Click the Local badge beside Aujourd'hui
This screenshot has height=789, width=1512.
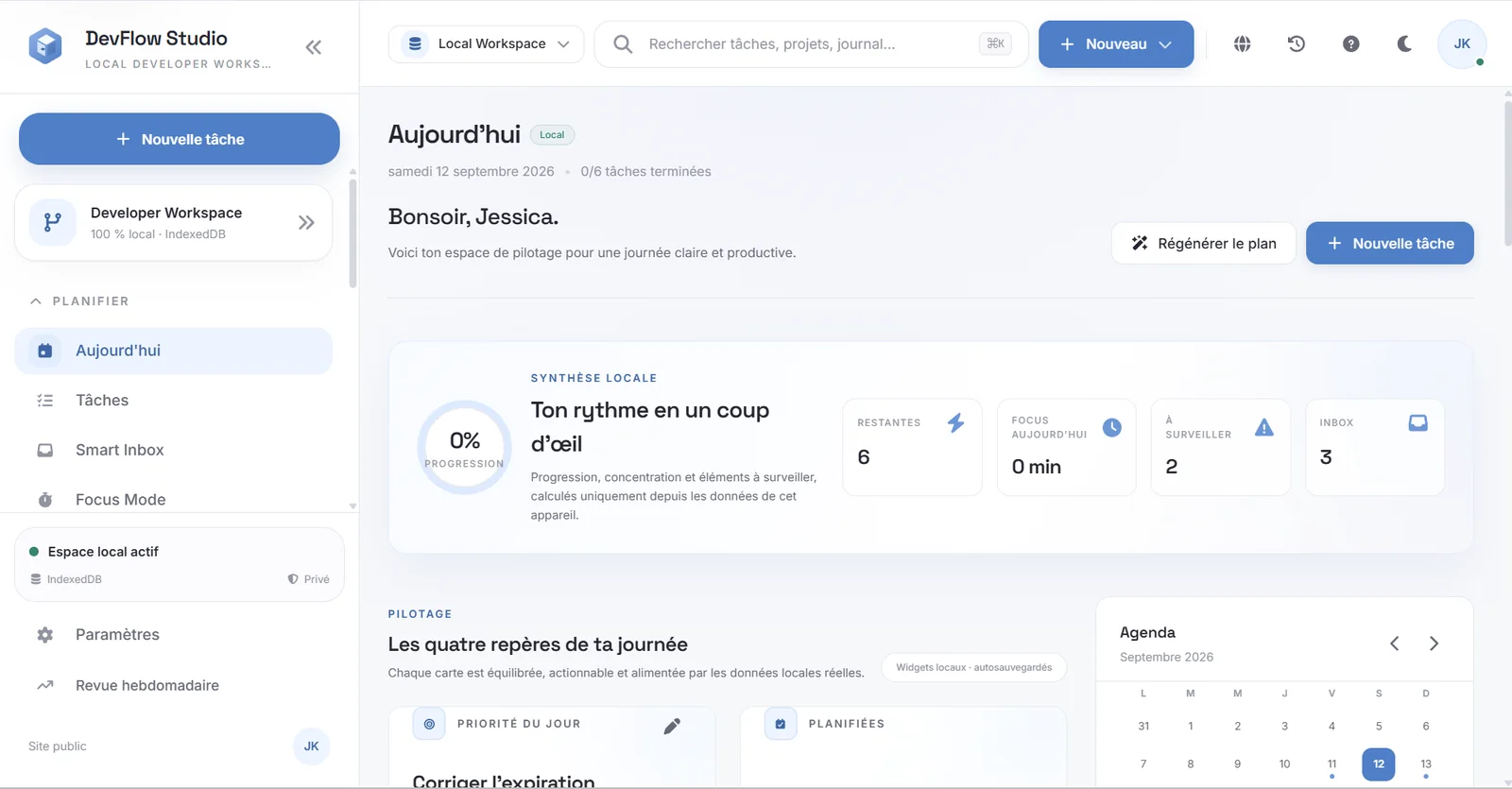click(x=552, y=135)
